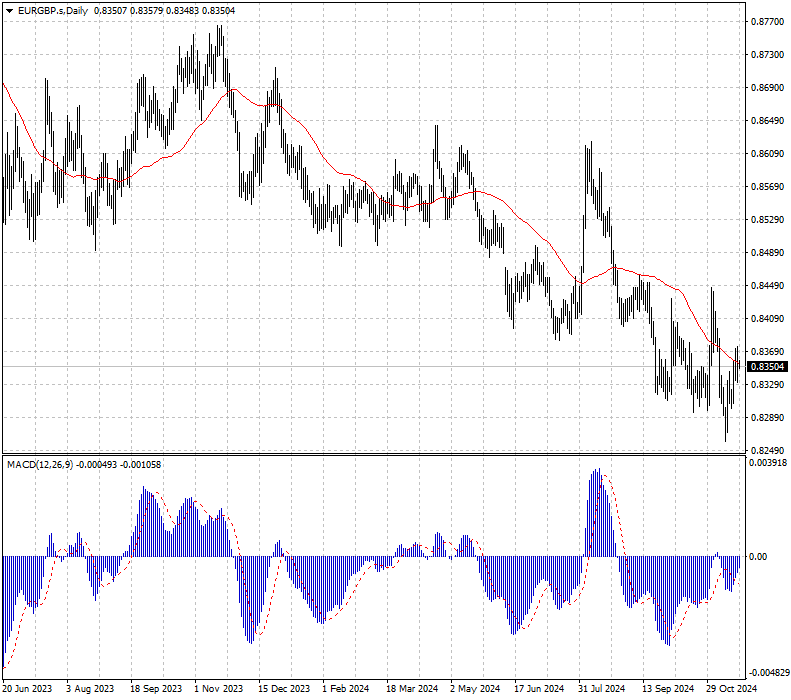Click the 2 May 2024 date label
The image size is (791, 700).
[474, 689]
